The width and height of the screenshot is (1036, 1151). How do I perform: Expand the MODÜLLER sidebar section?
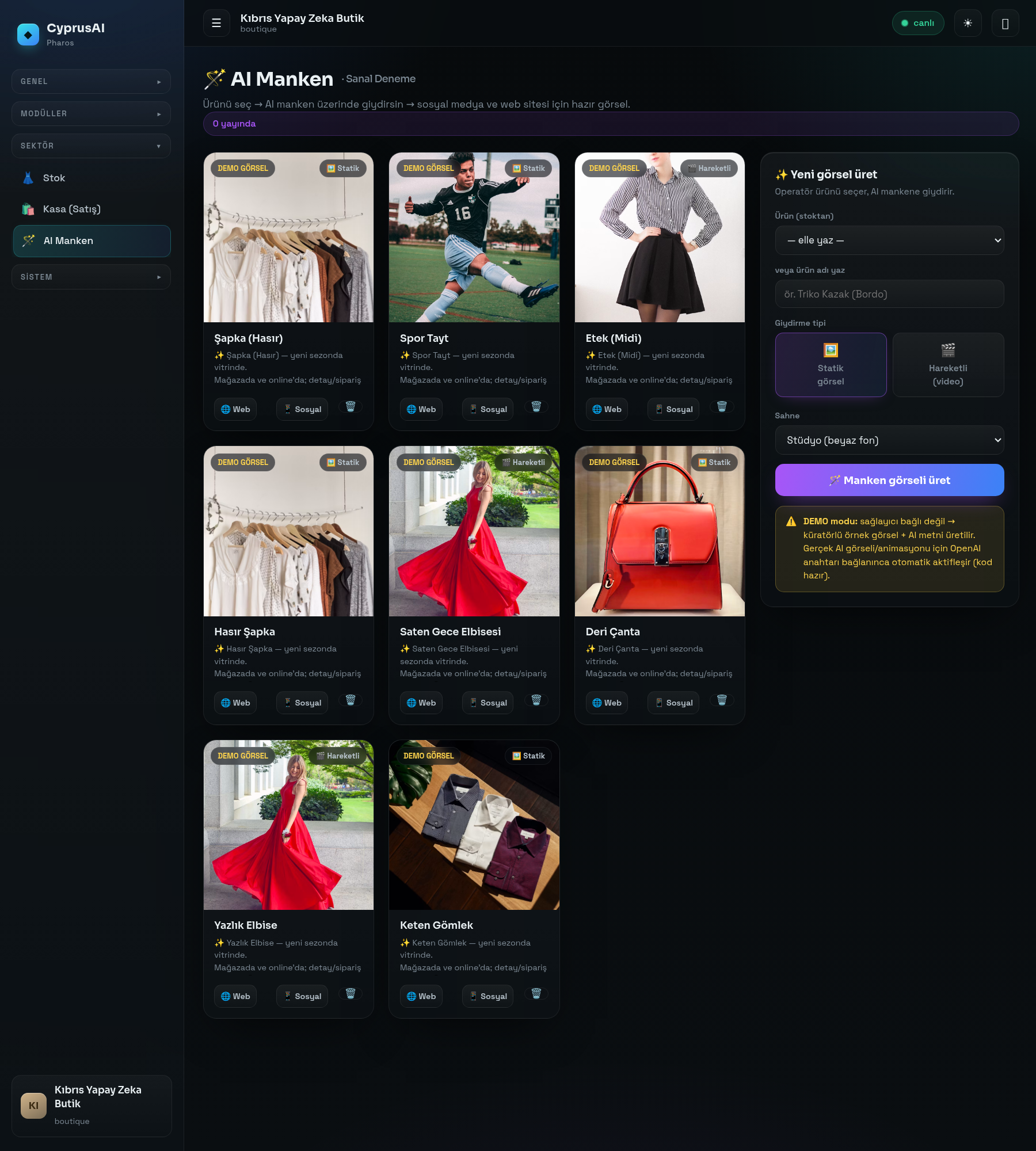pos(91,114)
